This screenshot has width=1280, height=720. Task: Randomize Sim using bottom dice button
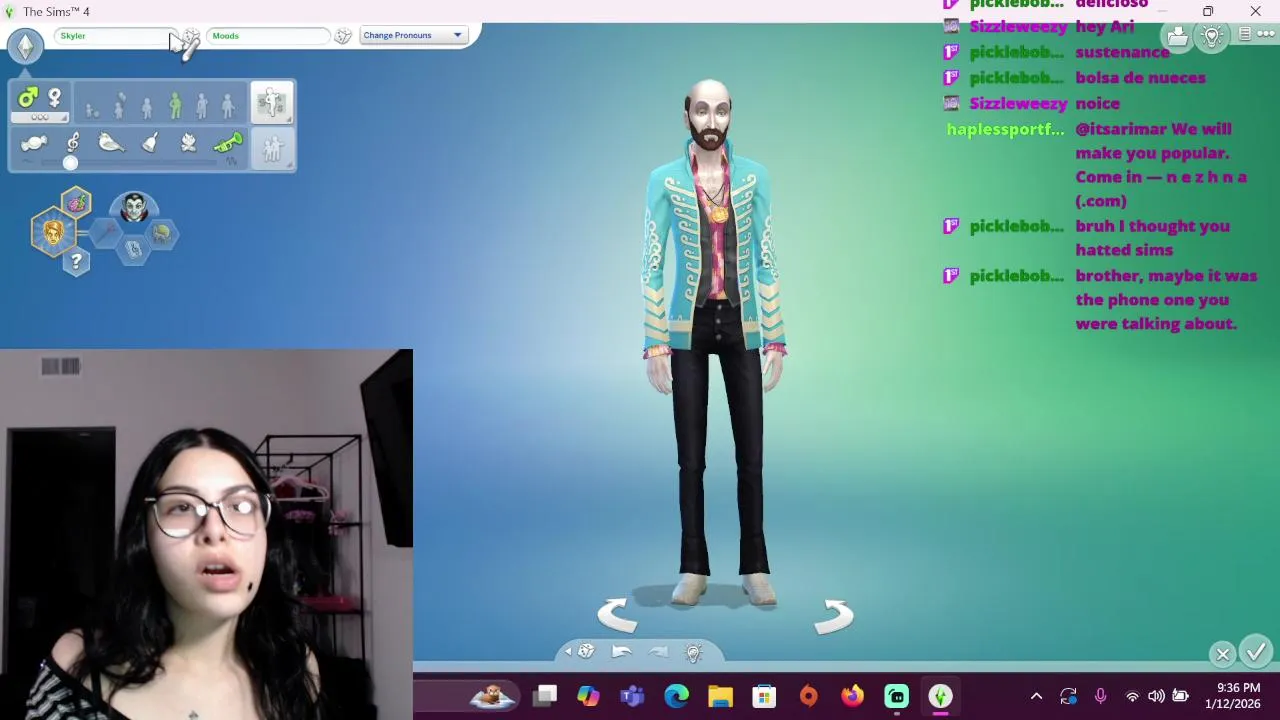coord(586,652)
